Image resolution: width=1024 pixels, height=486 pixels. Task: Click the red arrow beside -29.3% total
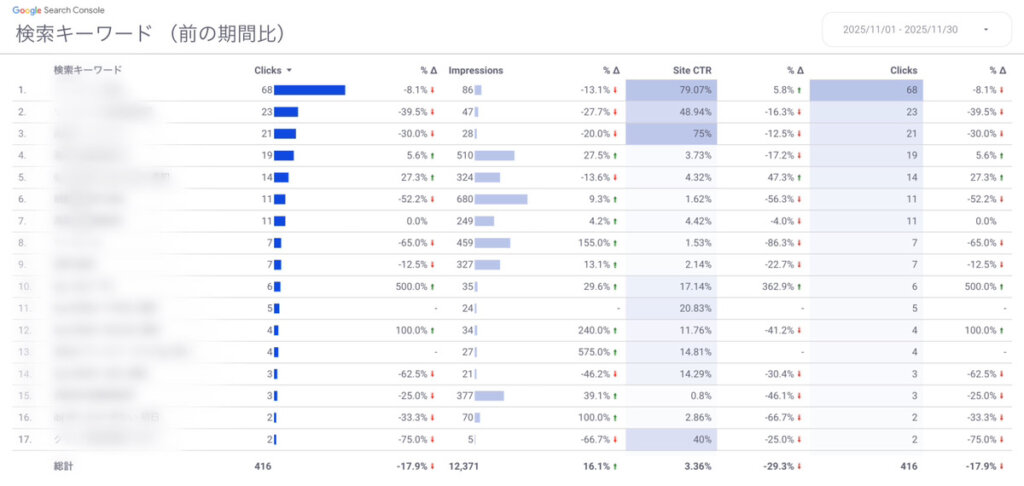click(x=800, y=466)
